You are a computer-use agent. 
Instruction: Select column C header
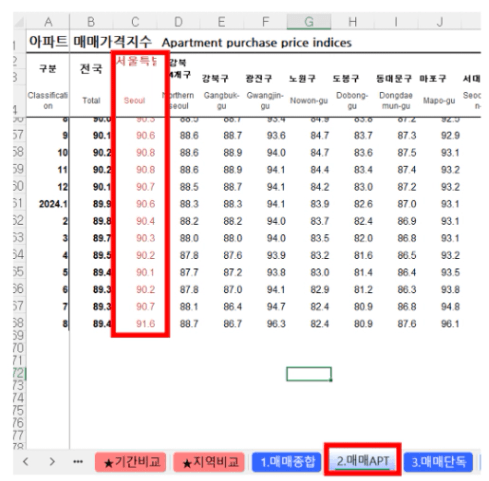click(x=135, y=22)
